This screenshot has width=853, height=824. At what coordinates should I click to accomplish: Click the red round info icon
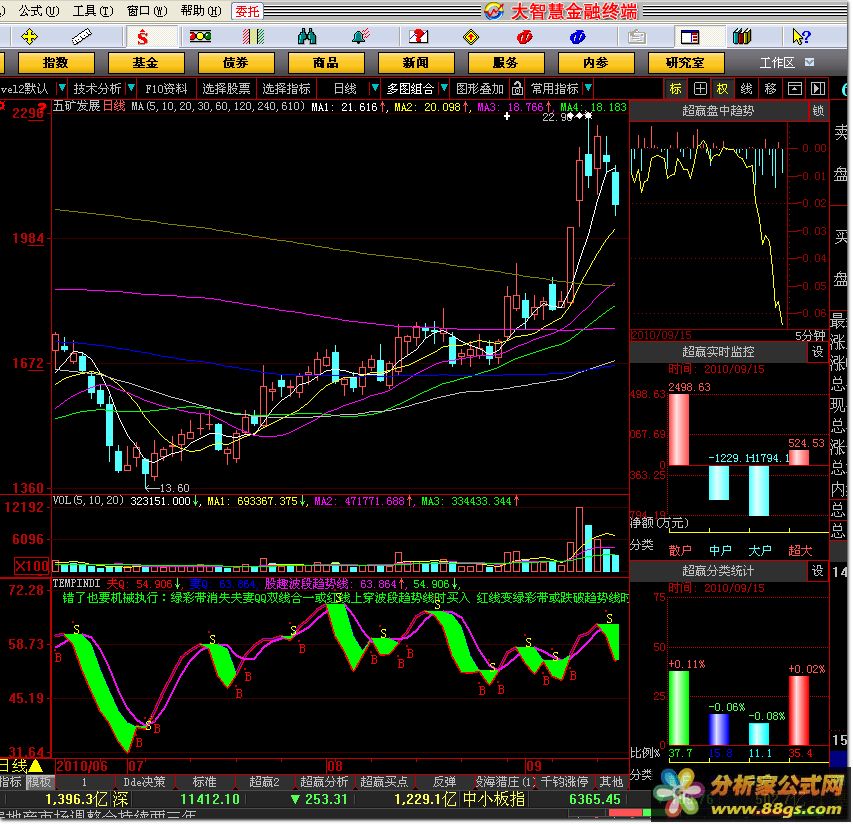tap(524, 37)
